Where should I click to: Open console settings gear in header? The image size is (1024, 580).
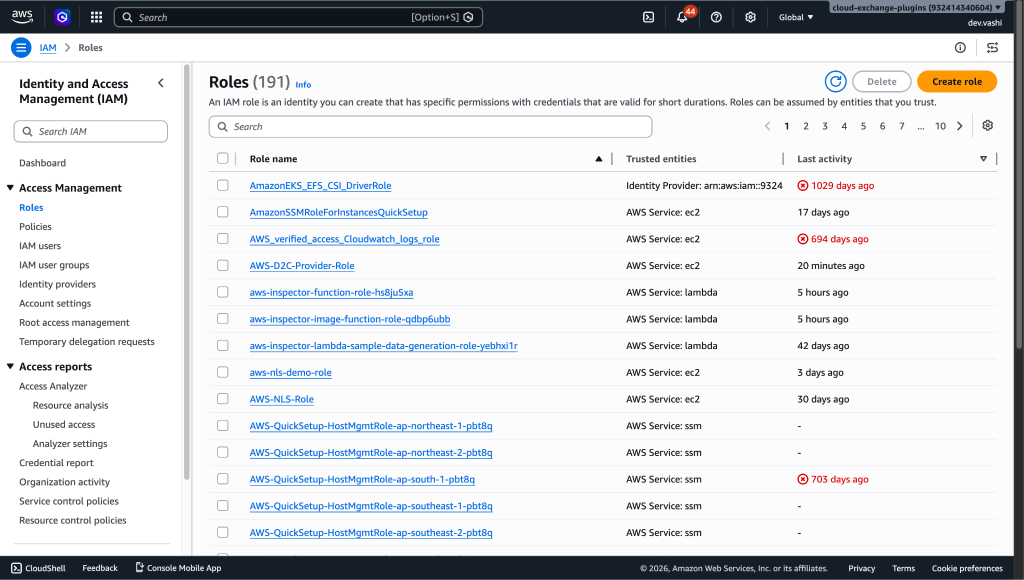(750, 17)
